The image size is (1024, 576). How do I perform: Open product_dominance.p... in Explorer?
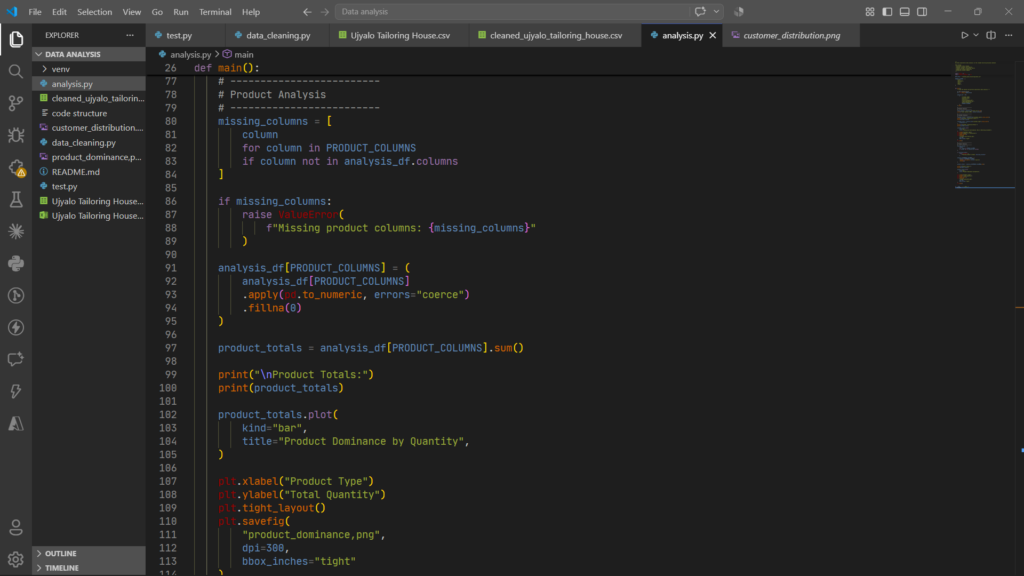pos(89,157)
